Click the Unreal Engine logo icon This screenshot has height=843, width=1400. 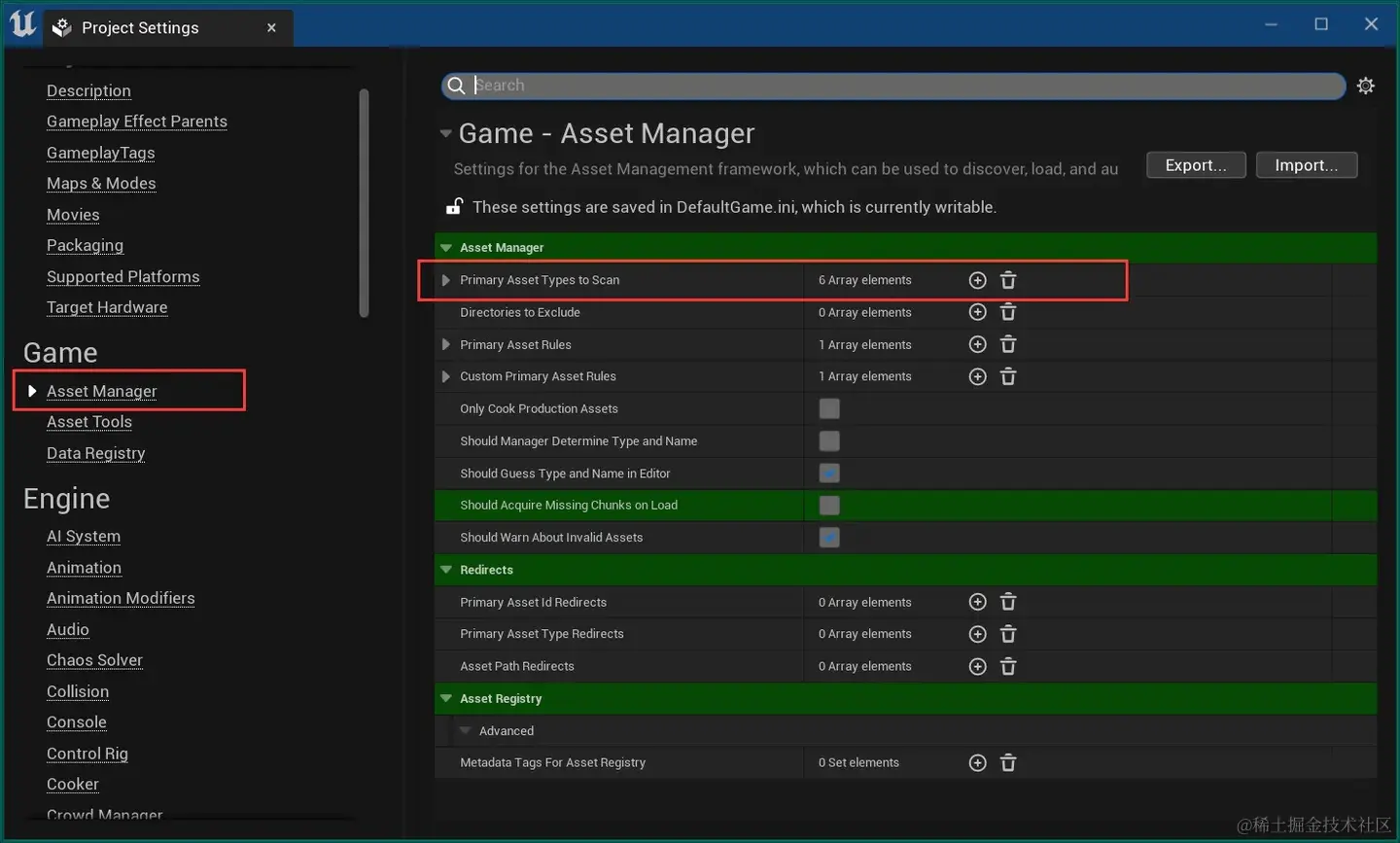click(x=22, y=24)
